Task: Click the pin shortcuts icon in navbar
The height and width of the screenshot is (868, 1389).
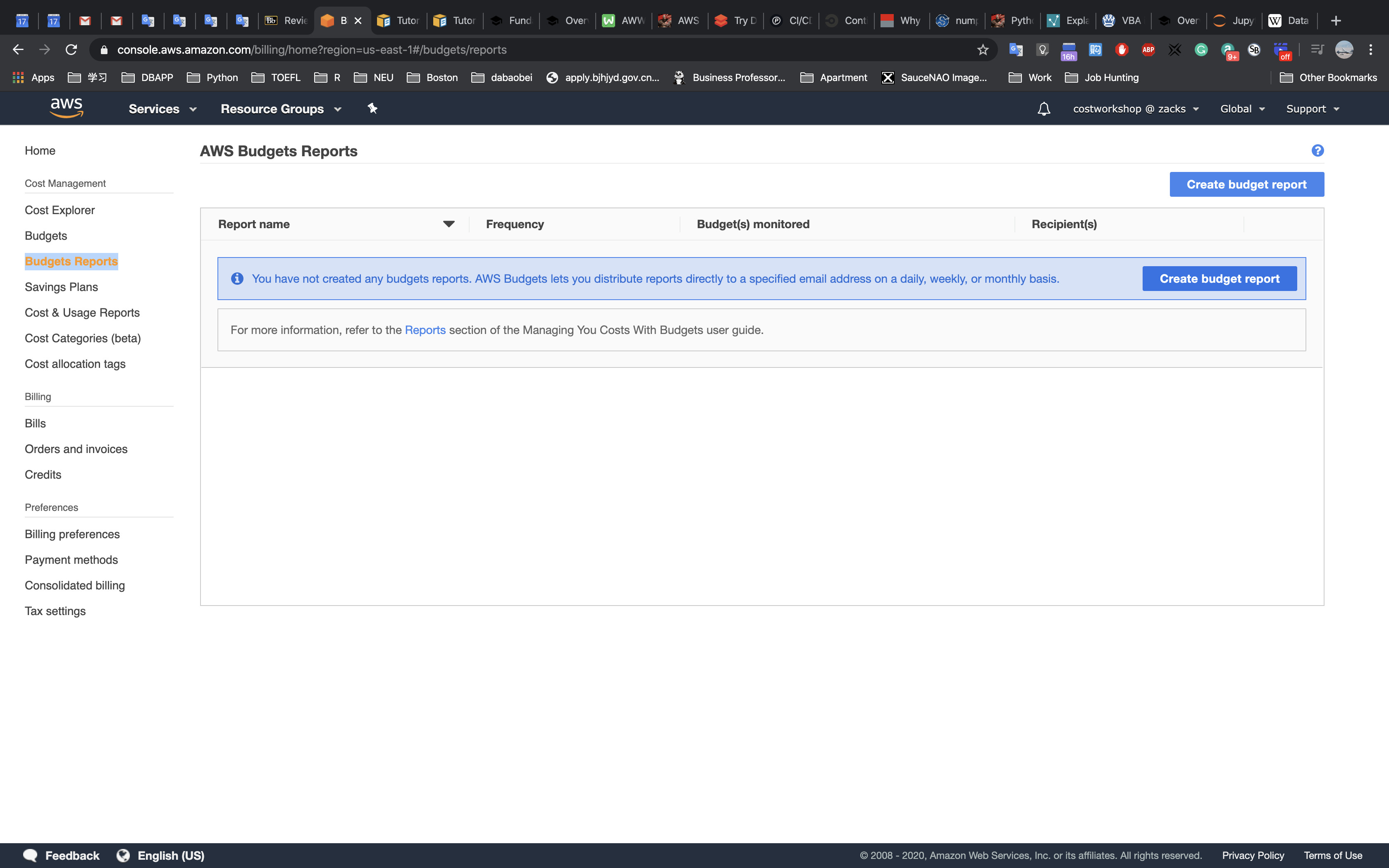Action: [x=372, y=108]
